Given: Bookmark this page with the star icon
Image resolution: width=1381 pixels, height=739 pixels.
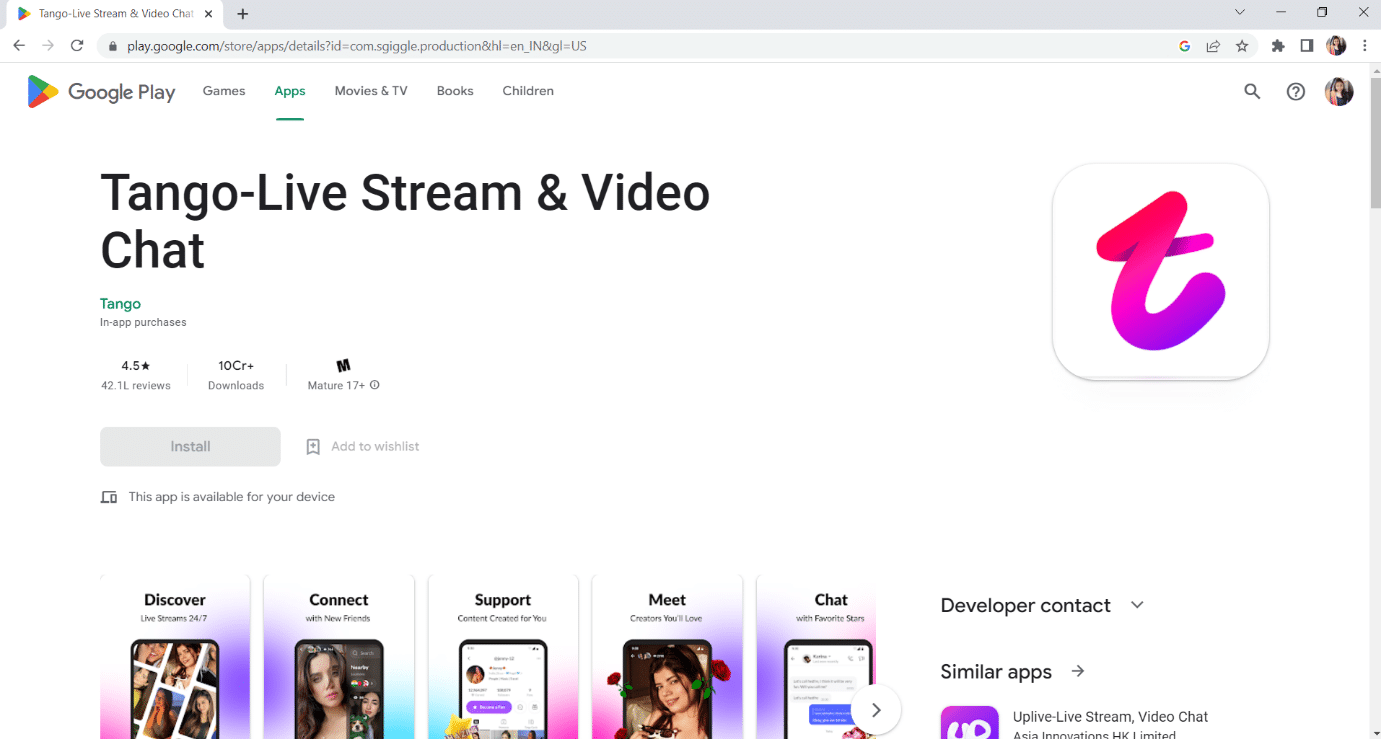Looking at the screenshot, I should (x=1242, y=46).
